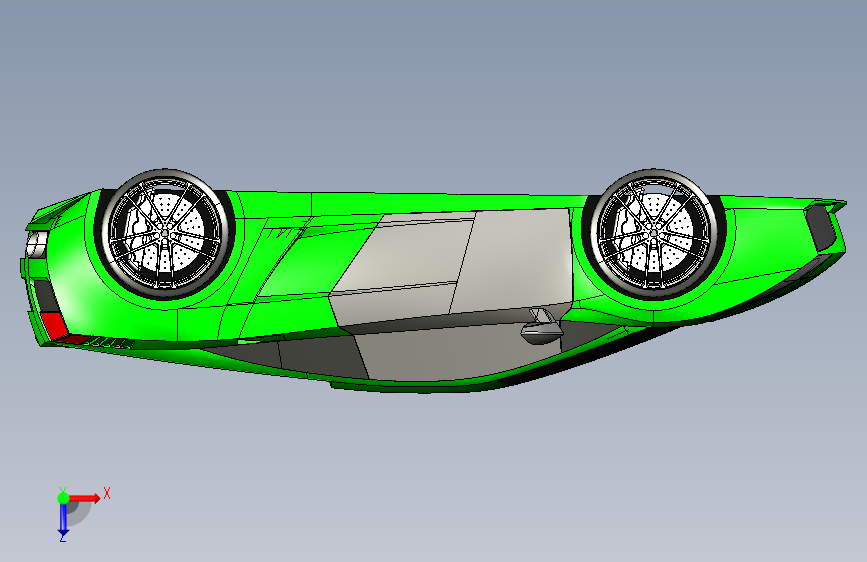Select the red tail light on the car
The image size is (867, 562).
[x=53, y=324]
